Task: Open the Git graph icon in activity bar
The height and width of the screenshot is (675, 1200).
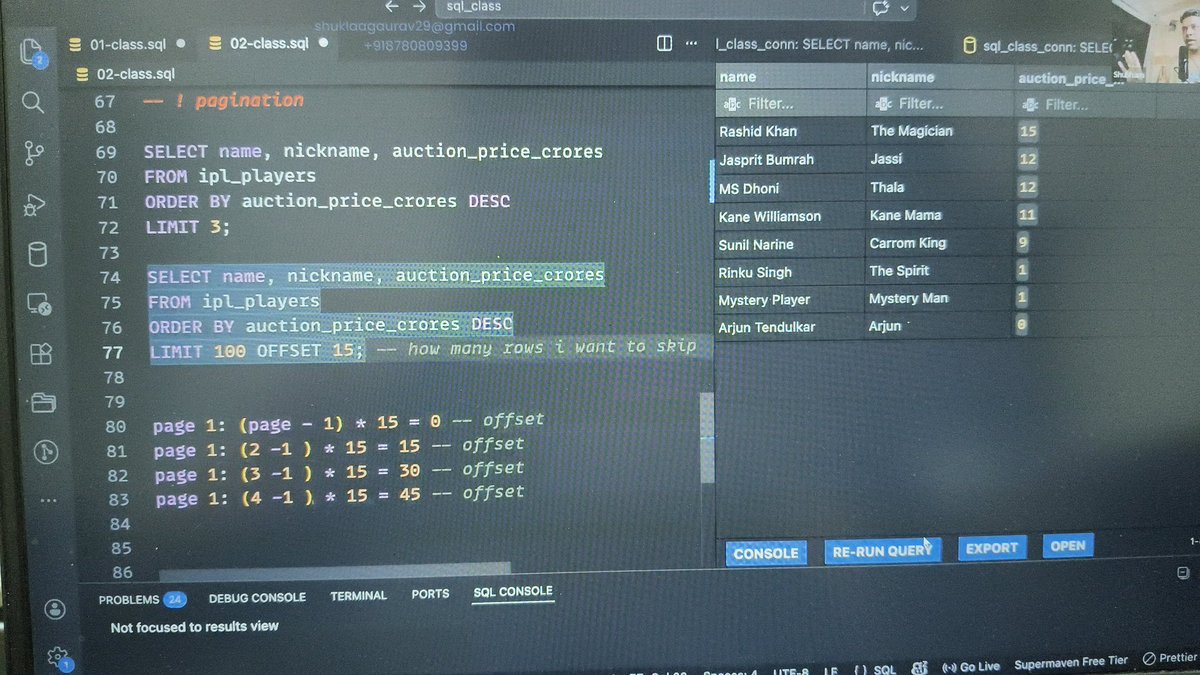Action: pos(45,452)
